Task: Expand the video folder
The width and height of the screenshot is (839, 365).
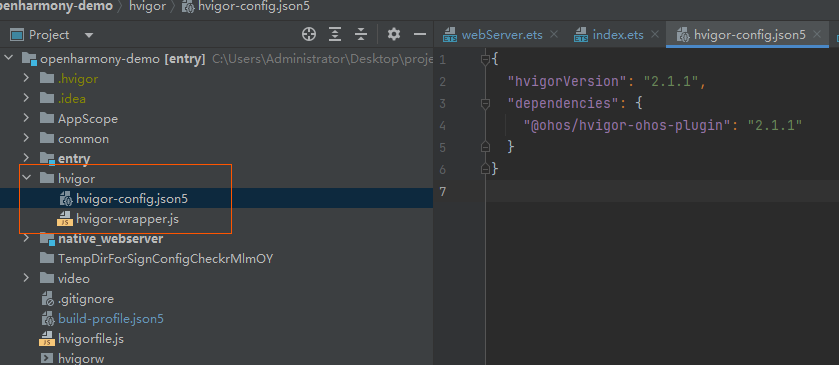Action: (26, 278)
